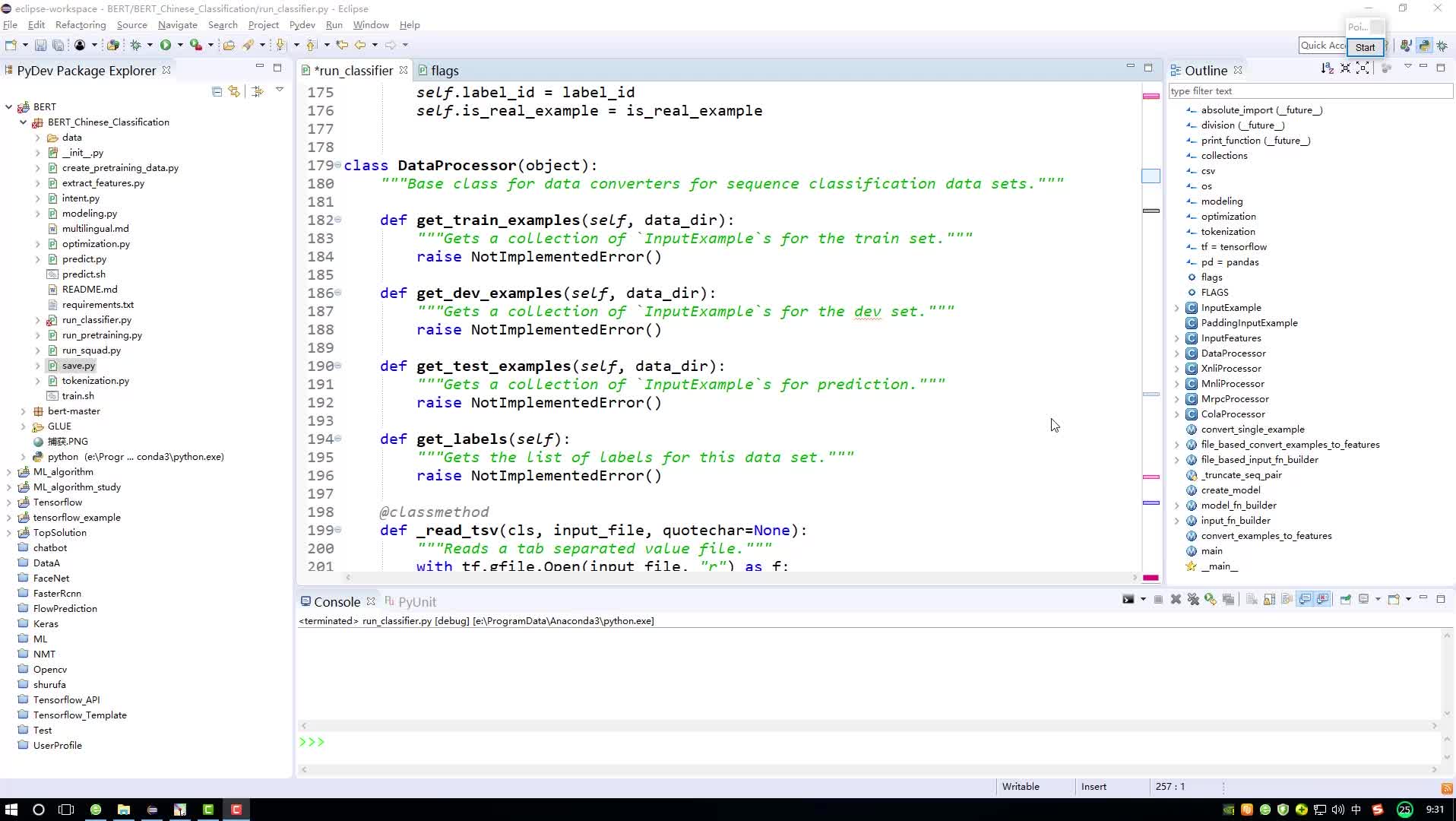Click the green Run button icon

pos(166,46)
